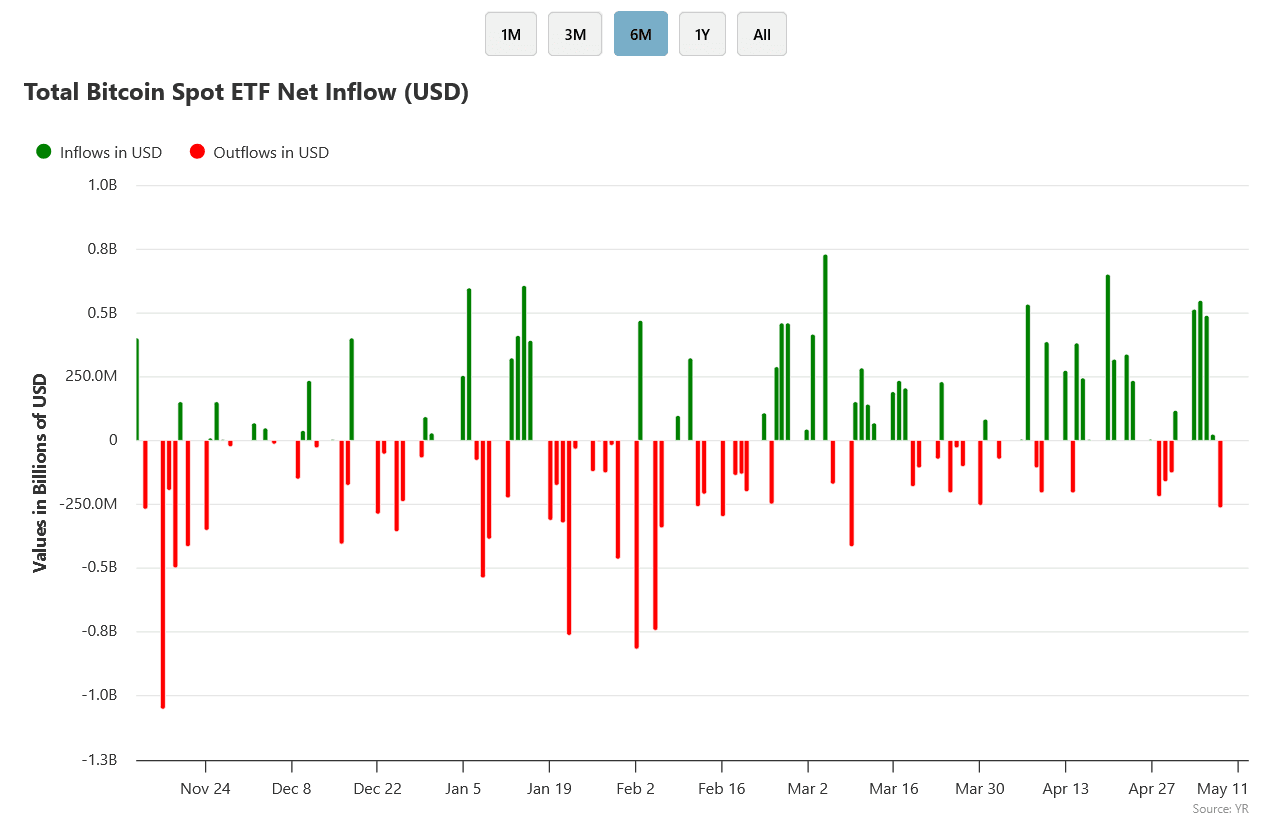
Task: Click the Source: YR credit text
Action: 1221,808
